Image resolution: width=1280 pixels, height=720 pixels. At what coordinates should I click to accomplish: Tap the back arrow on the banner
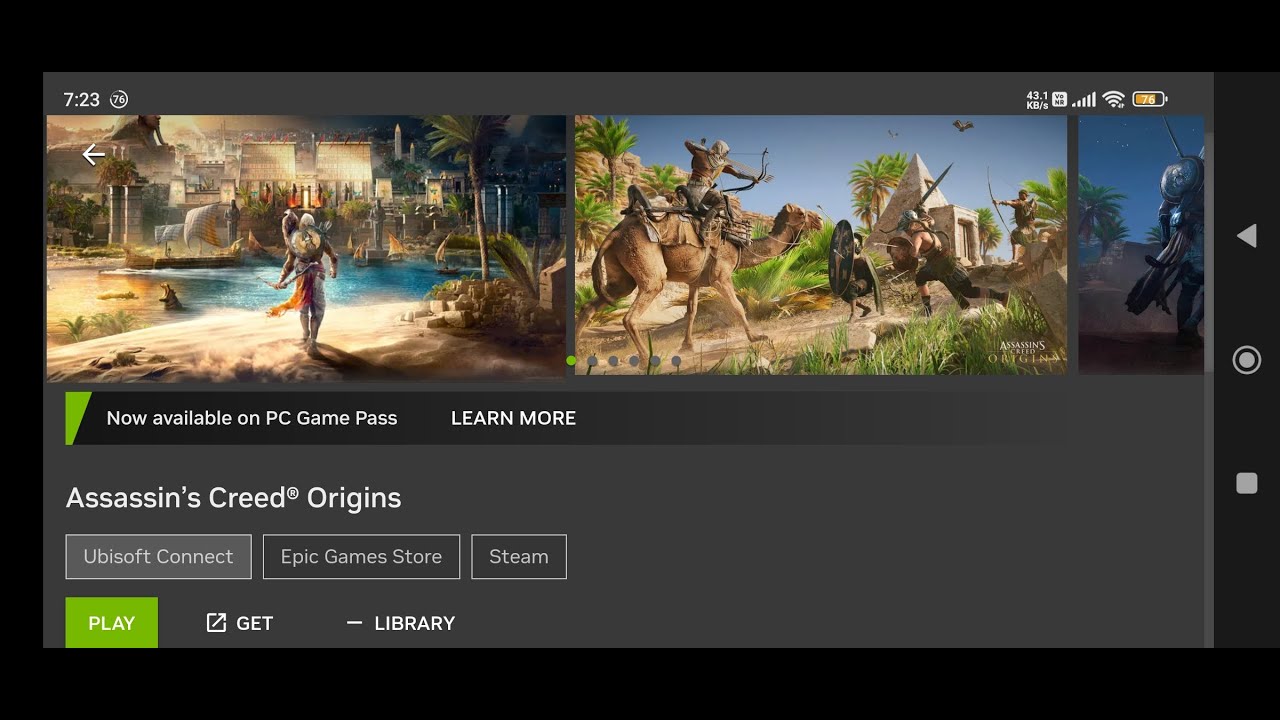(x=94, y=155)
